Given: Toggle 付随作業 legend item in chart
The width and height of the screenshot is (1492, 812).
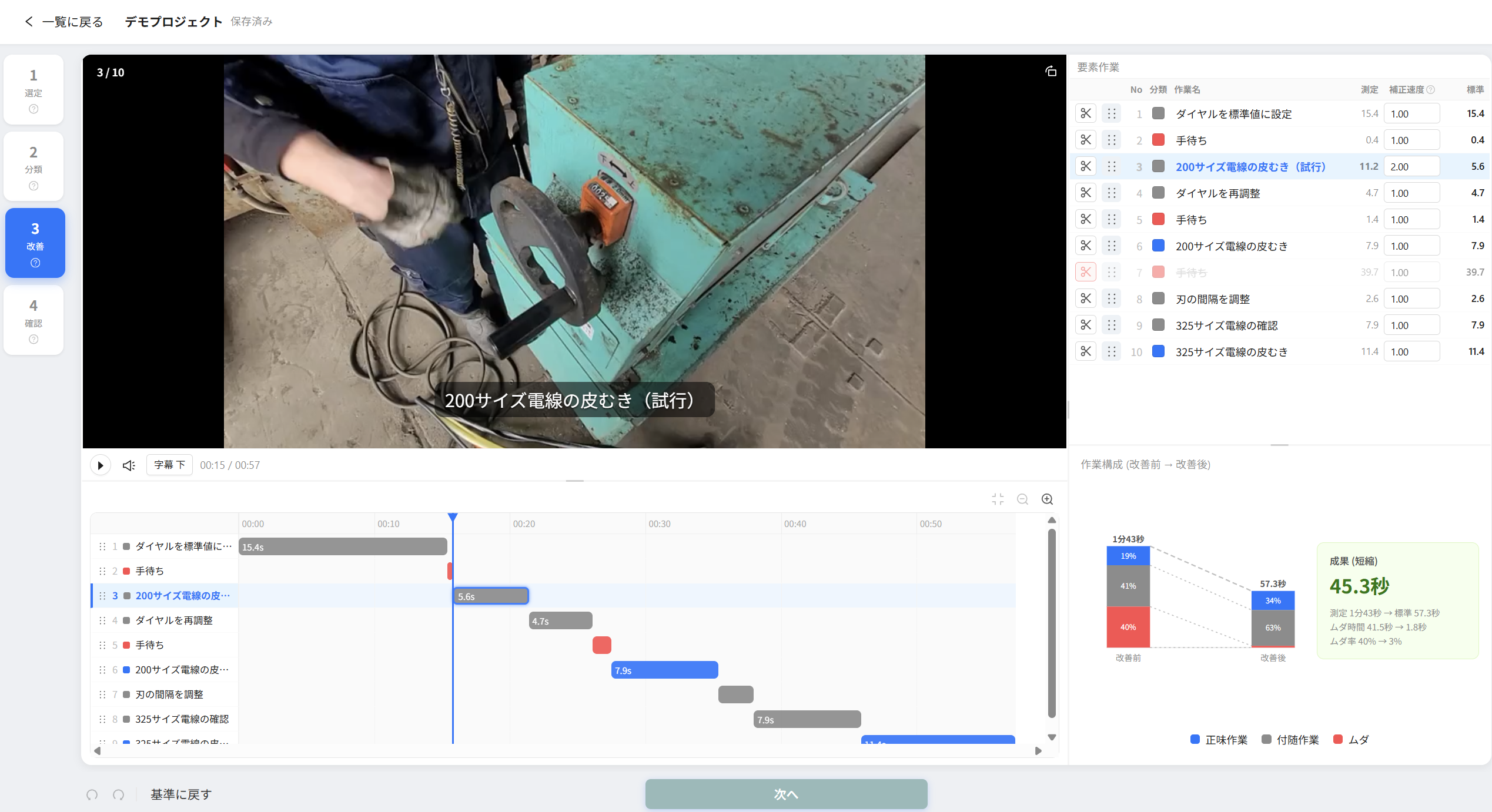Looking at the screenshot, I should pos(1290,740).
